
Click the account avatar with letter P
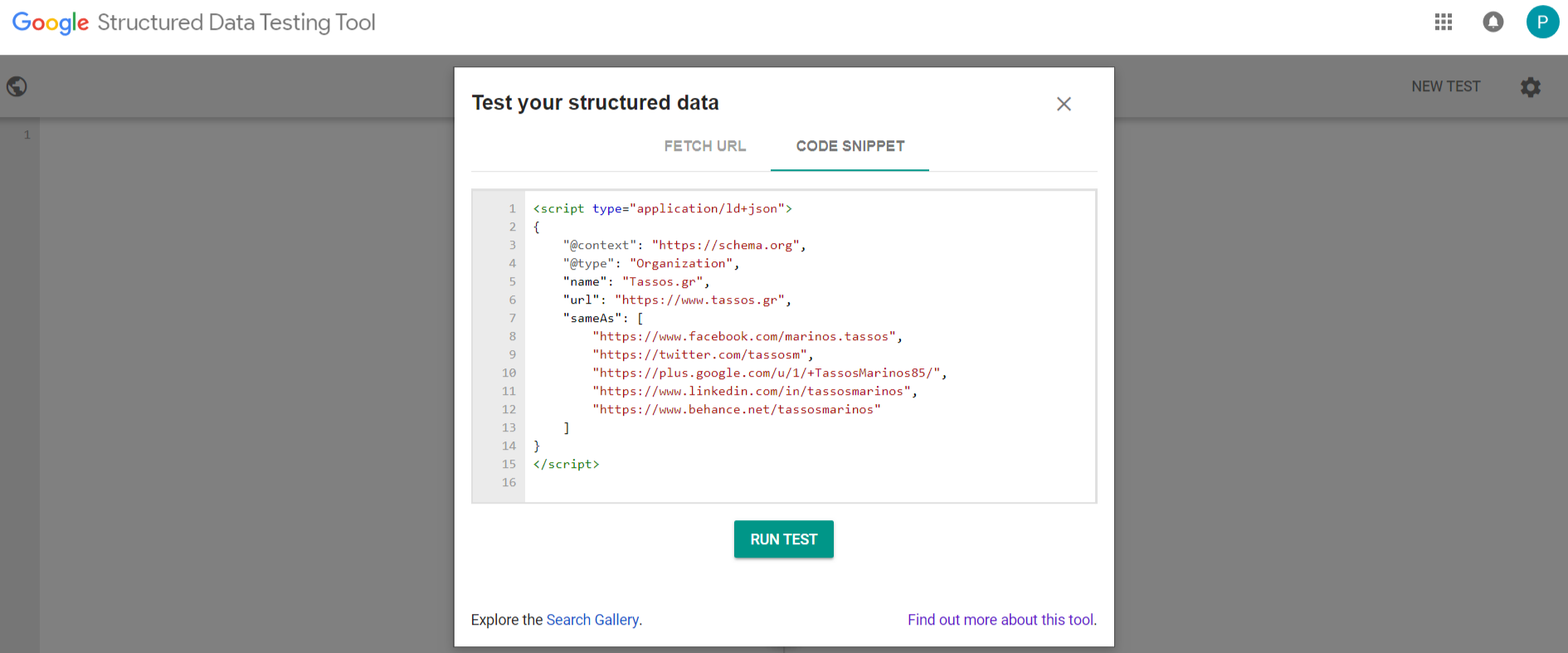point(1541,22)
